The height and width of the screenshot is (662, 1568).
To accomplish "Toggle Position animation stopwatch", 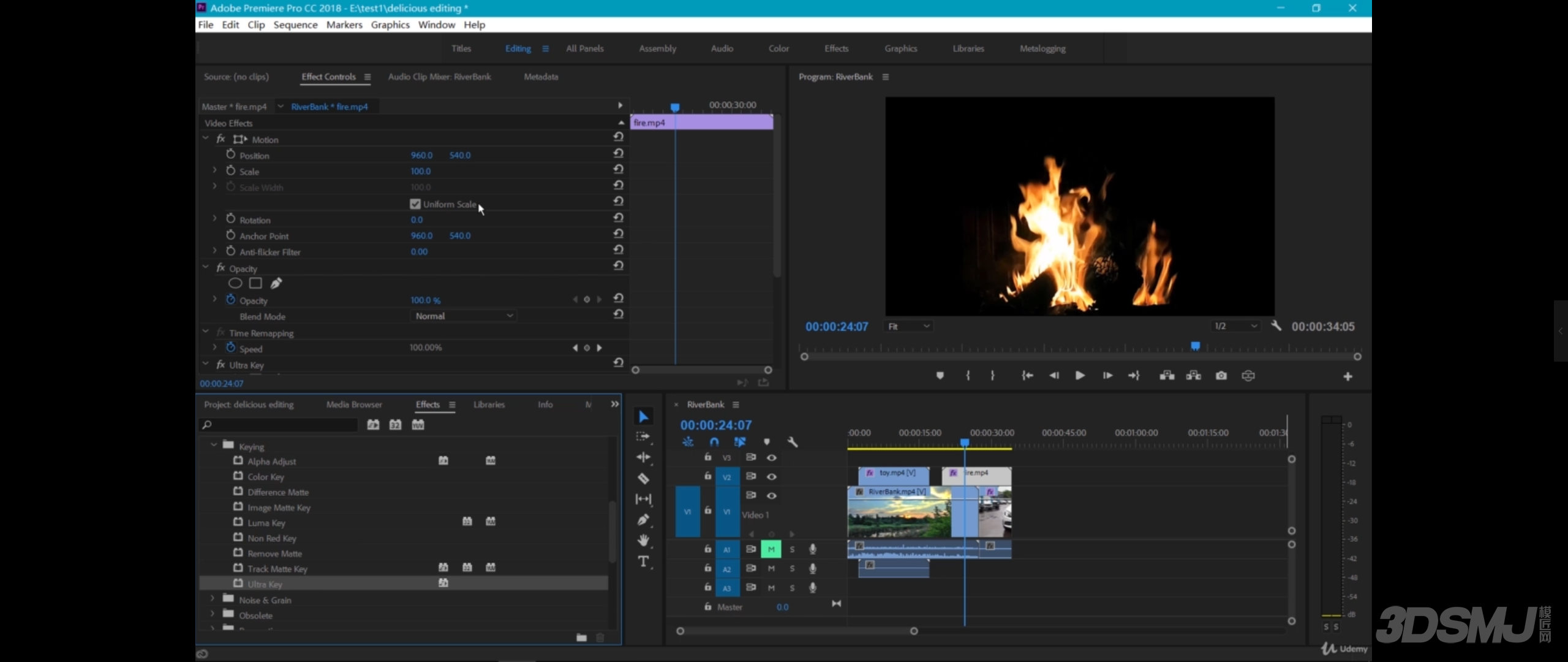I will point(230,154).
